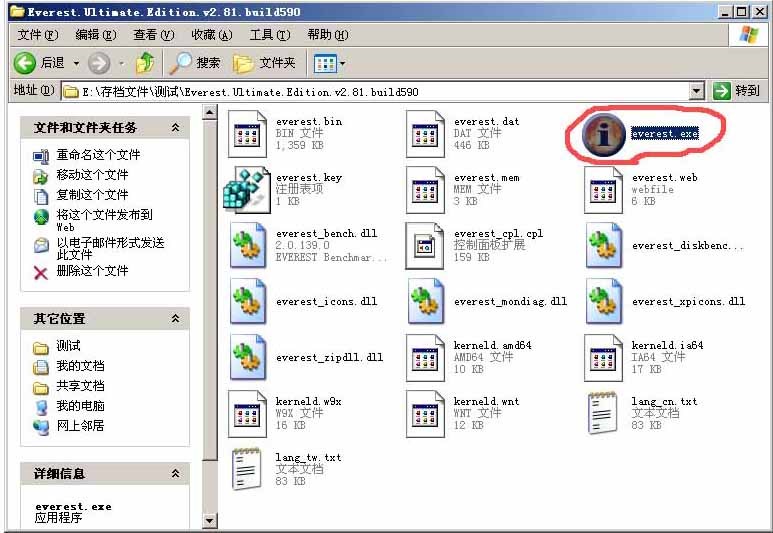The height and width of the screenshot is (533, 773).
Task: Collapse the 详细信息 panel
Action: [x=175, y=474]
